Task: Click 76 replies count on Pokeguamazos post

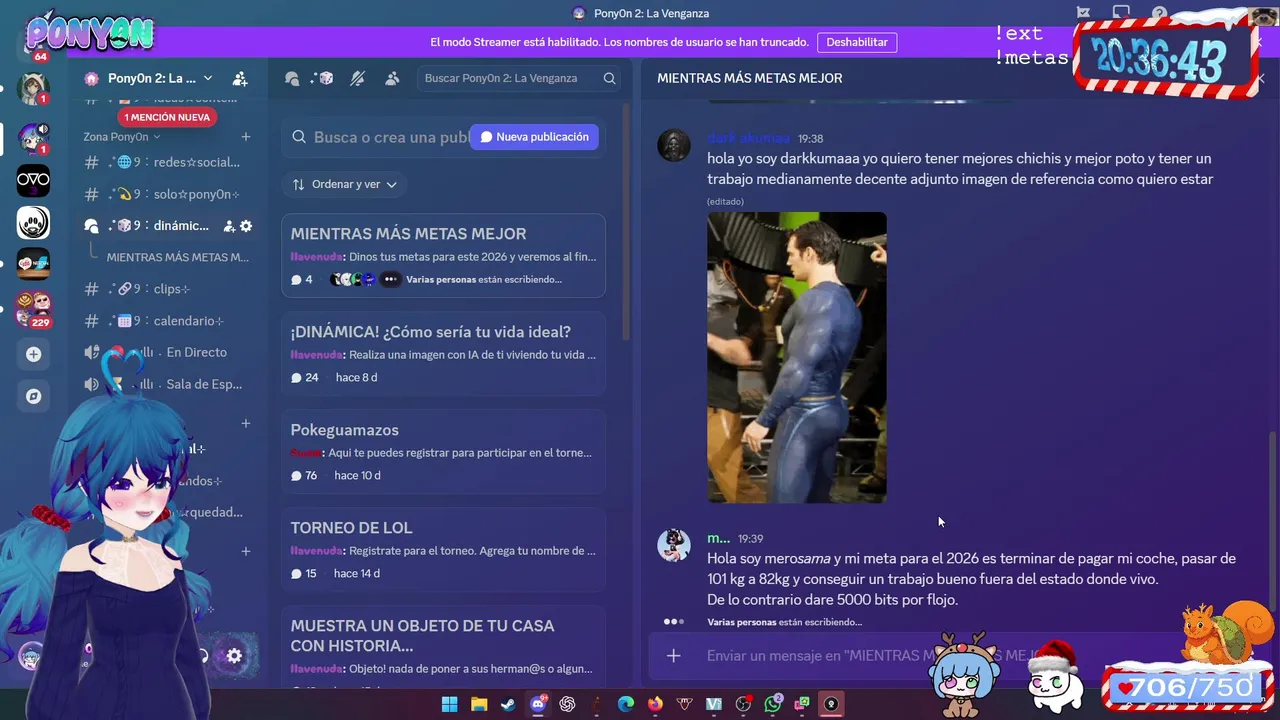Action: tap(305, 476)
